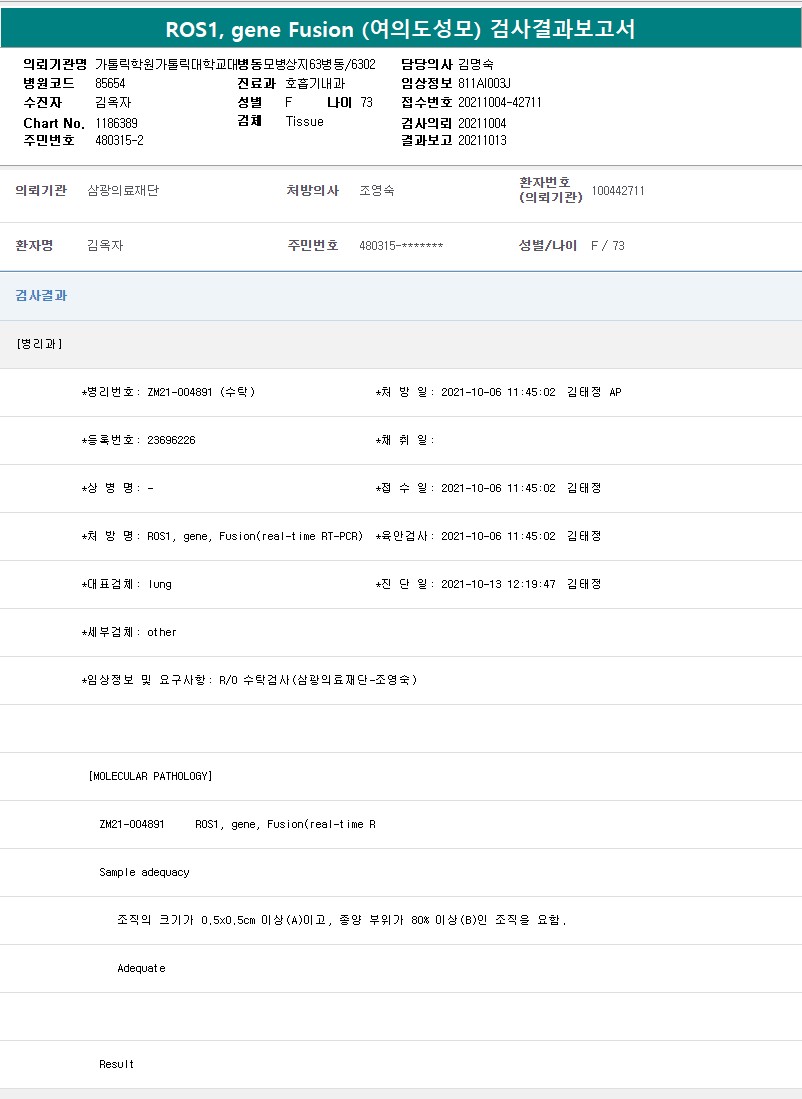Click the 등록번호 23696226 entry
Viewport: 802px width, 1099px height.
[138, 440]
